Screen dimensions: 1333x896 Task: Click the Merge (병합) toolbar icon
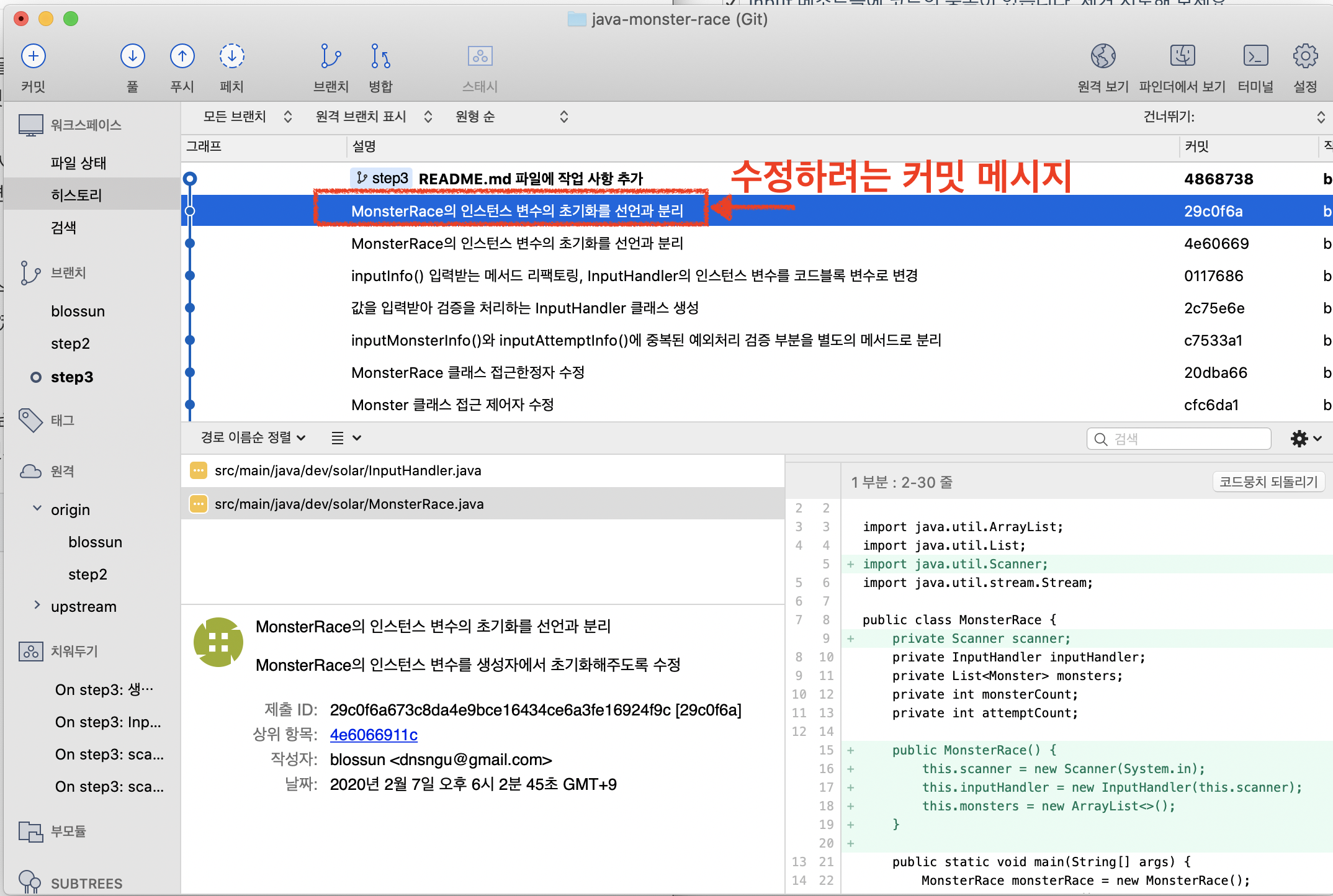point(380,56)
